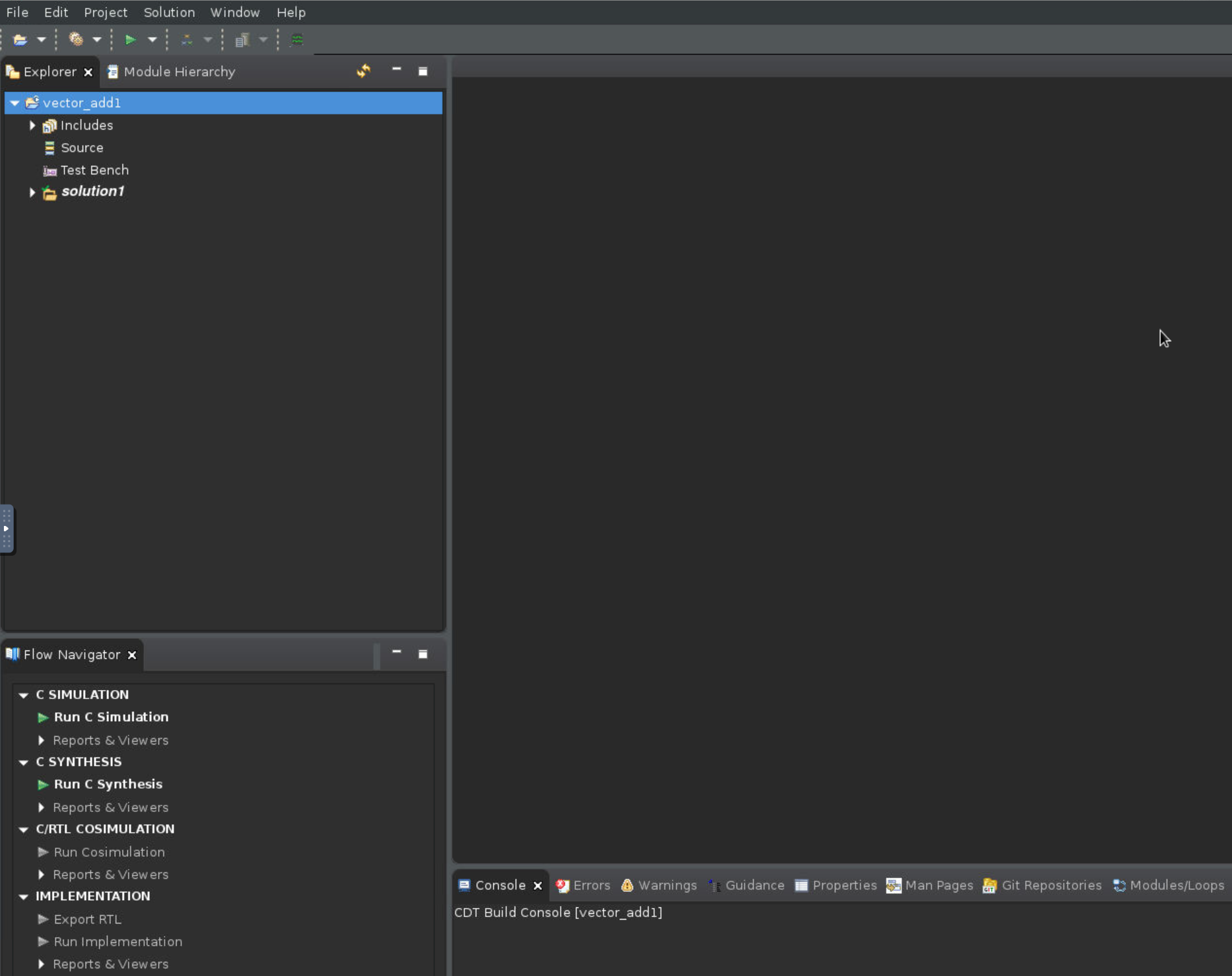Viewport: 1232px width, 976px height.
Task: Expand Reports & Viewers under C Synthesis
Action: [x=42, y=807]
